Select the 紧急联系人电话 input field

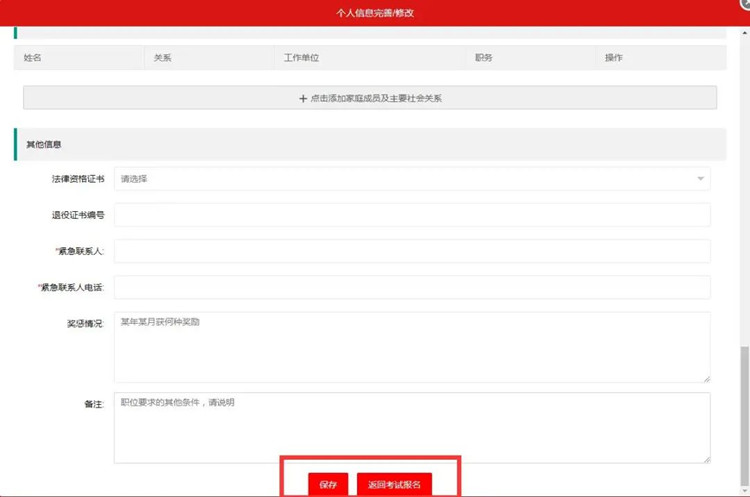coord(411,287)
